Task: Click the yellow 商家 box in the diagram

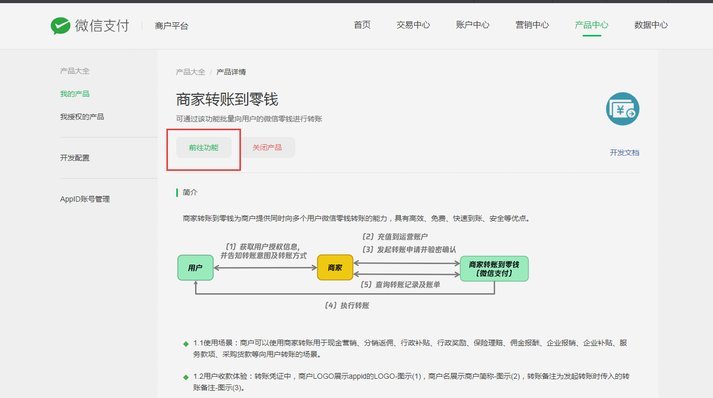Action: (335, 267)
